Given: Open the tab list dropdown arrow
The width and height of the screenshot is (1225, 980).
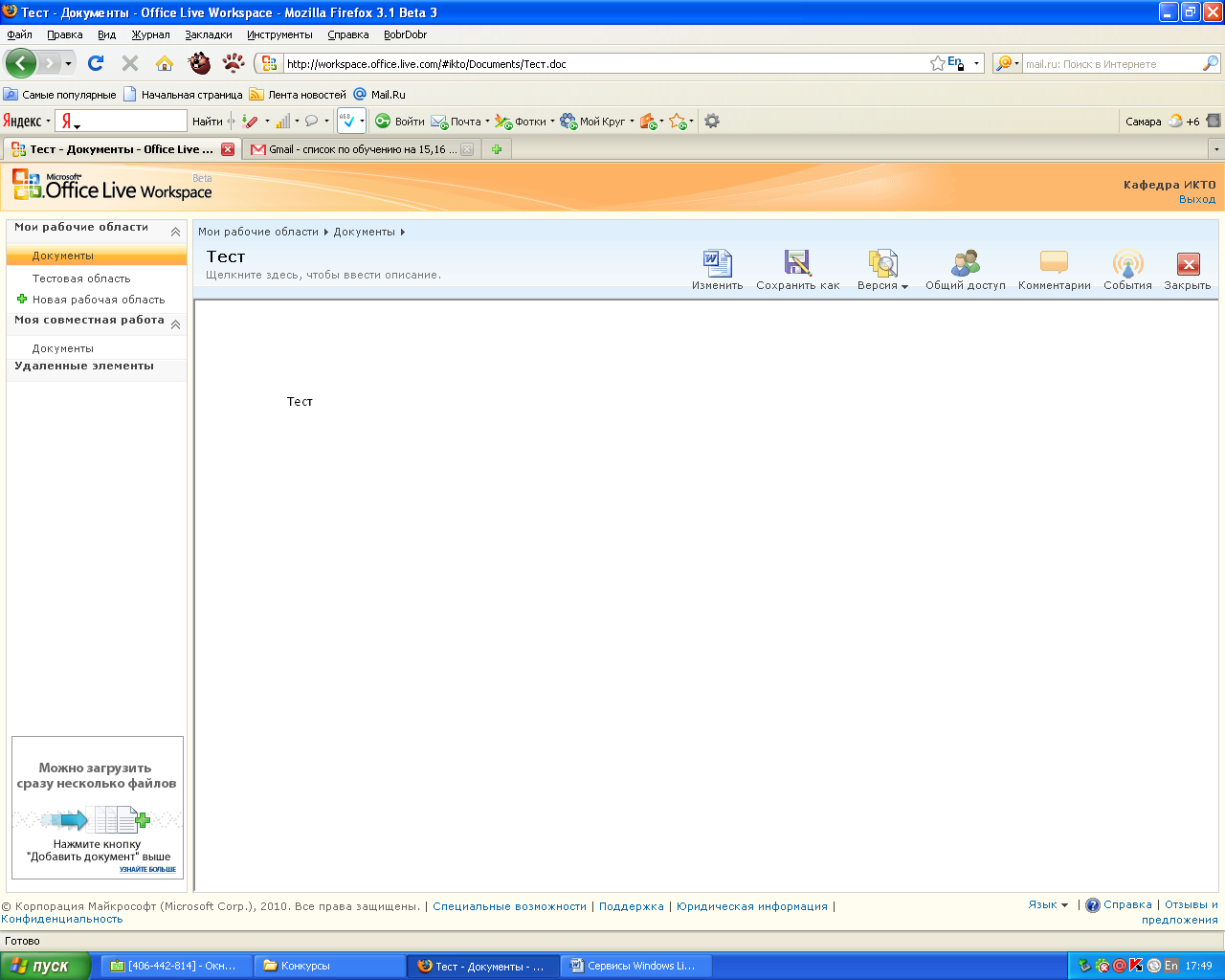Looking at the screenshot, I should (x=1216, y=149).
